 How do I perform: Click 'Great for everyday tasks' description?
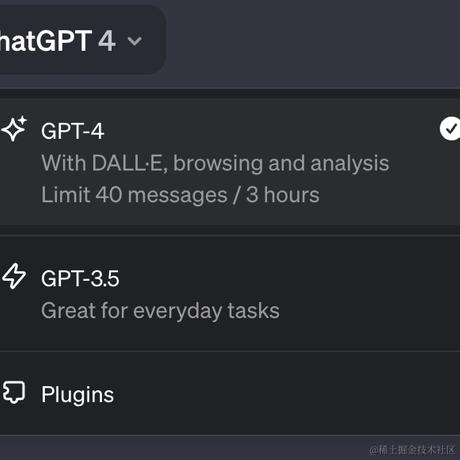160,311
